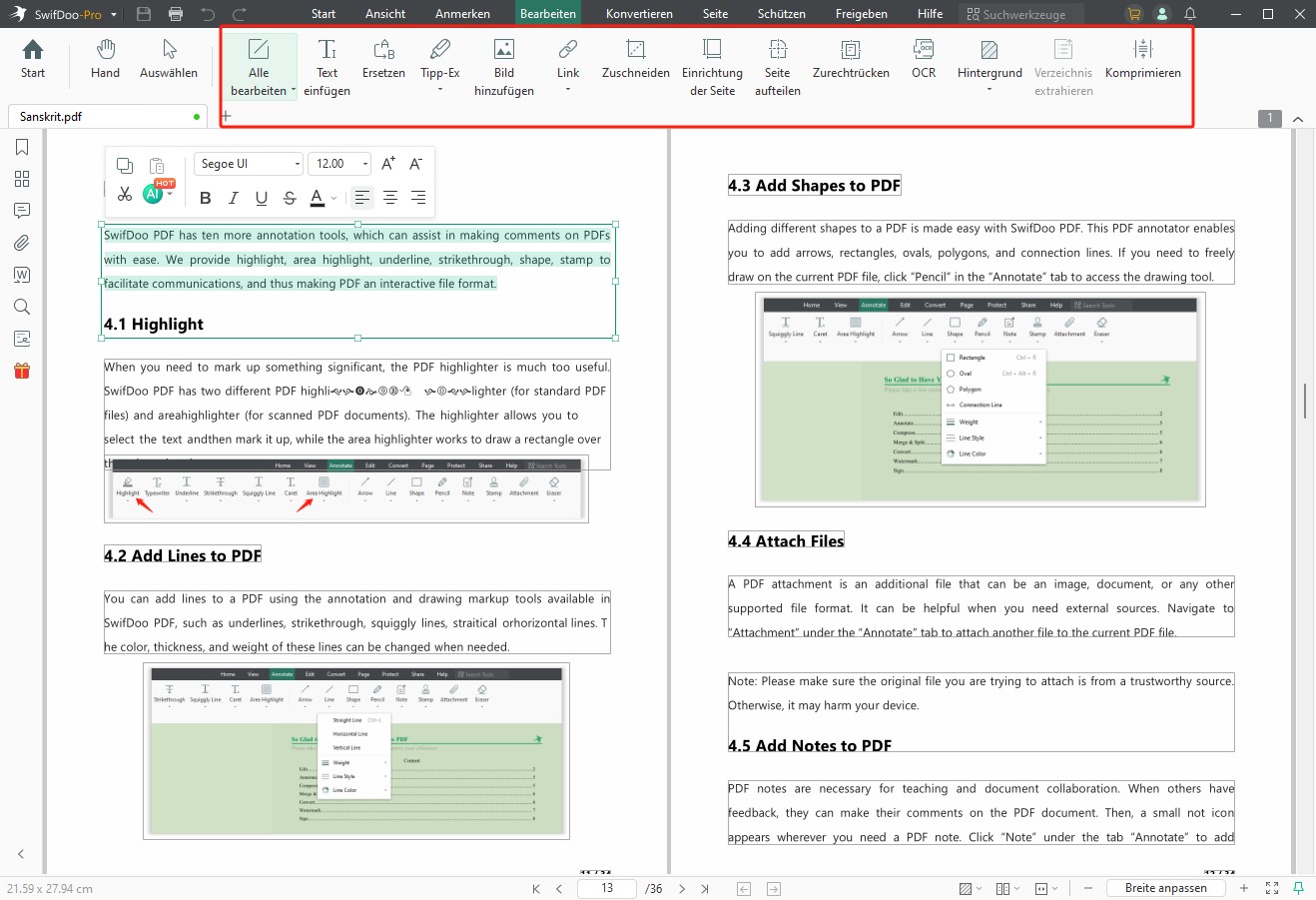
Task: Zoom in with the plus button
Action: coord(1244,888)
